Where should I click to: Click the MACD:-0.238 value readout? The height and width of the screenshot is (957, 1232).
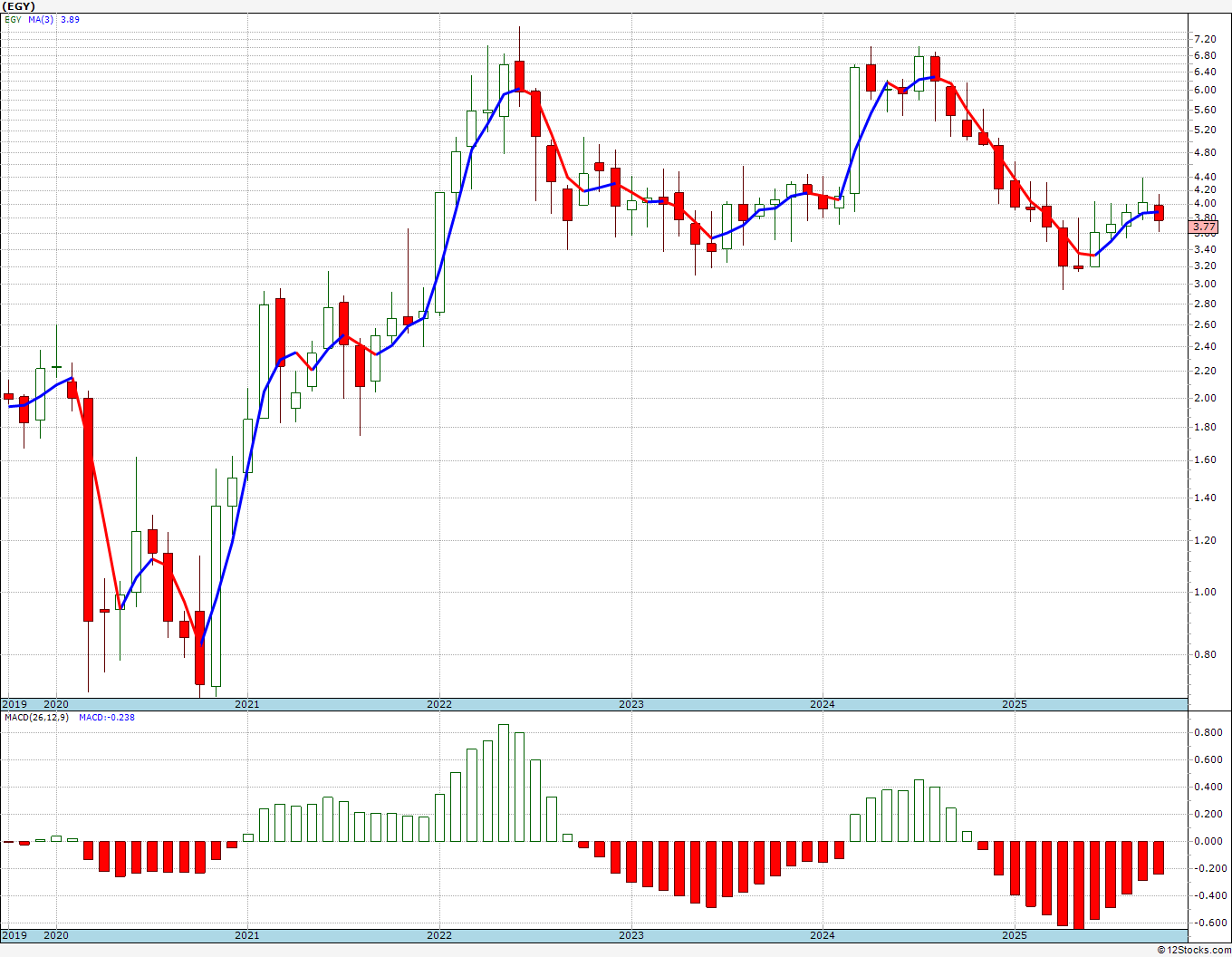(107, 717)
